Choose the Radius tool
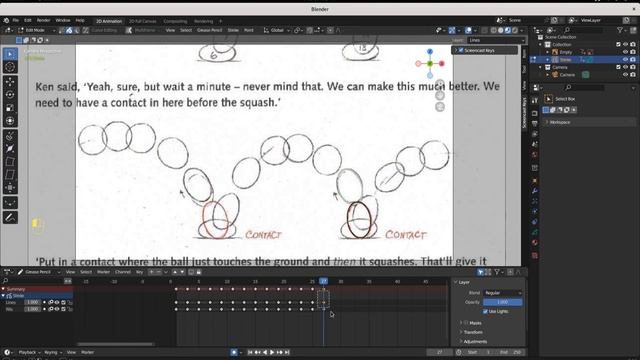This screenshot has height=360, width=640. (10, 149)
